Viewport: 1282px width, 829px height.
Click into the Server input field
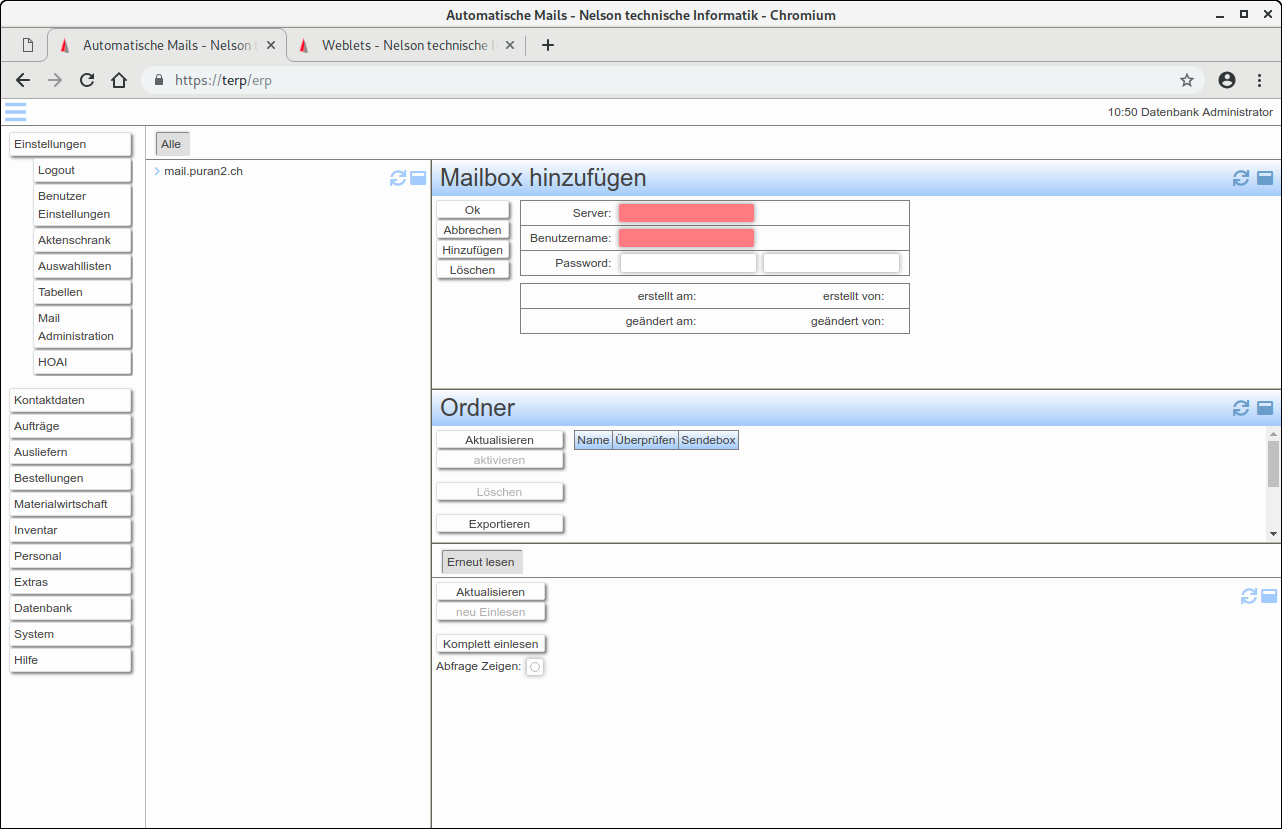[686, 213]
